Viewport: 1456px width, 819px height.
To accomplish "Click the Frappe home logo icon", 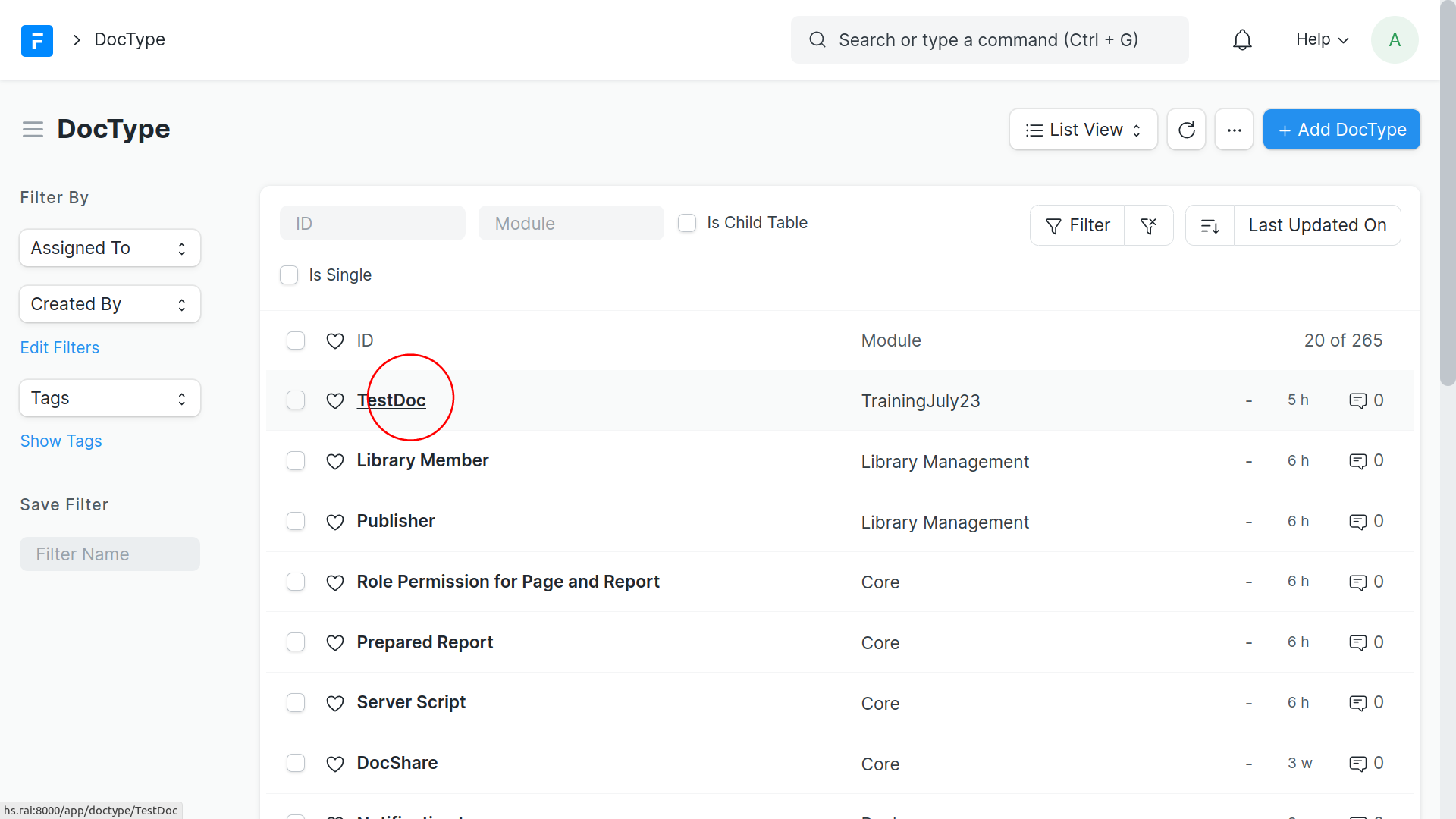I will [36, 40].
